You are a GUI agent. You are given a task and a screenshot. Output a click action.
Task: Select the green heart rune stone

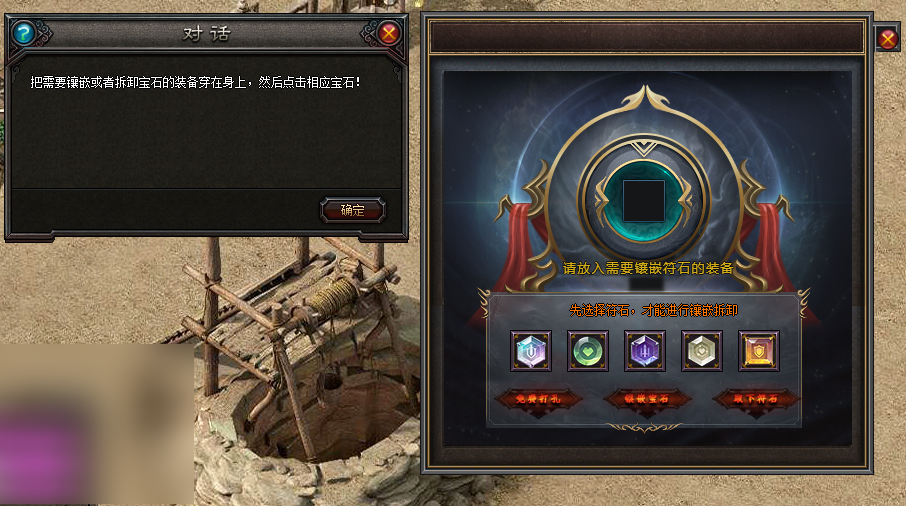tap(588, 351)
